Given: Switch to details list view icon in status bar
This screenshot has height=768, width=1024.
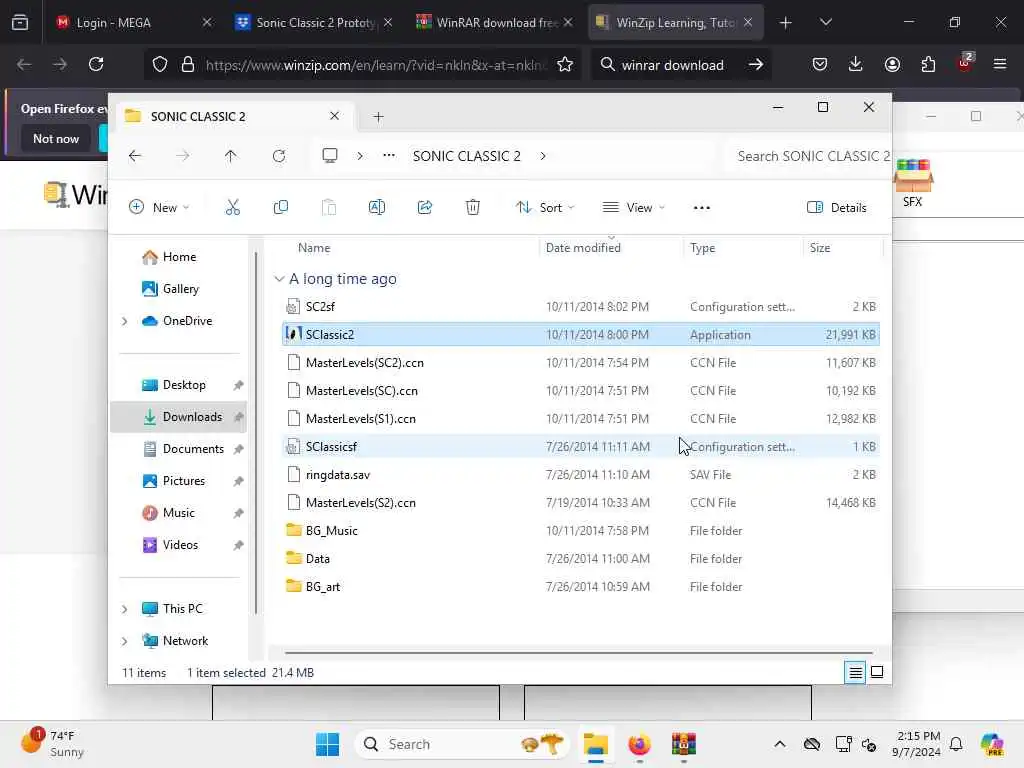Looking at the screenshot, I should pos(855,672).
